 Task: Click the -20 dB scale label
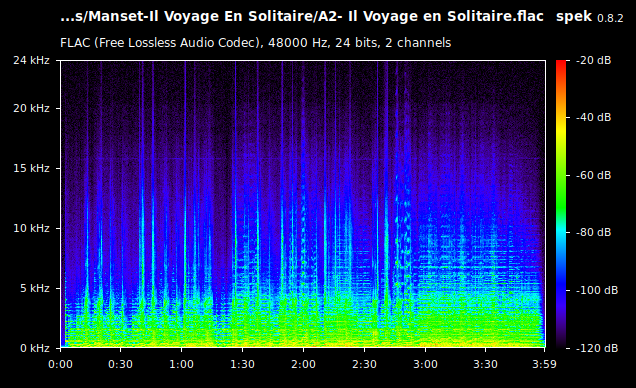(x=593, y=60)
